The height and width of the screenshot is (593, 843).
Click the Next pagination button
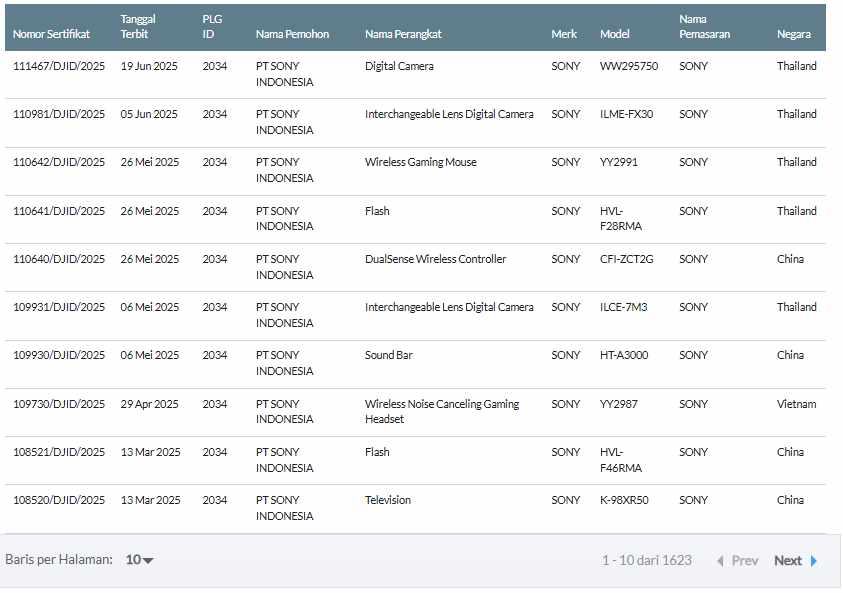click(788, 561)
